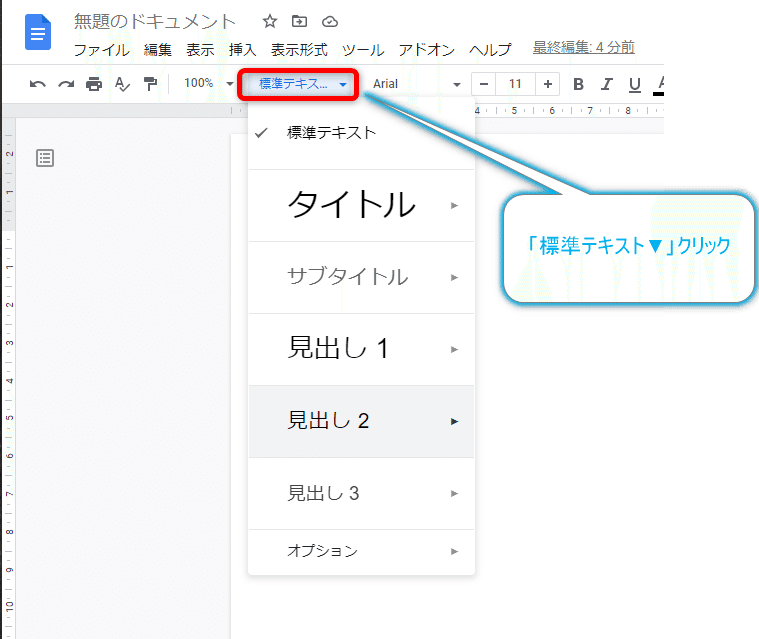Image resolution: width=759 pixels, height=639 pixels.
Task: Open the 挿入 menu
Action: pyautogui.click(x=243, y=49)
